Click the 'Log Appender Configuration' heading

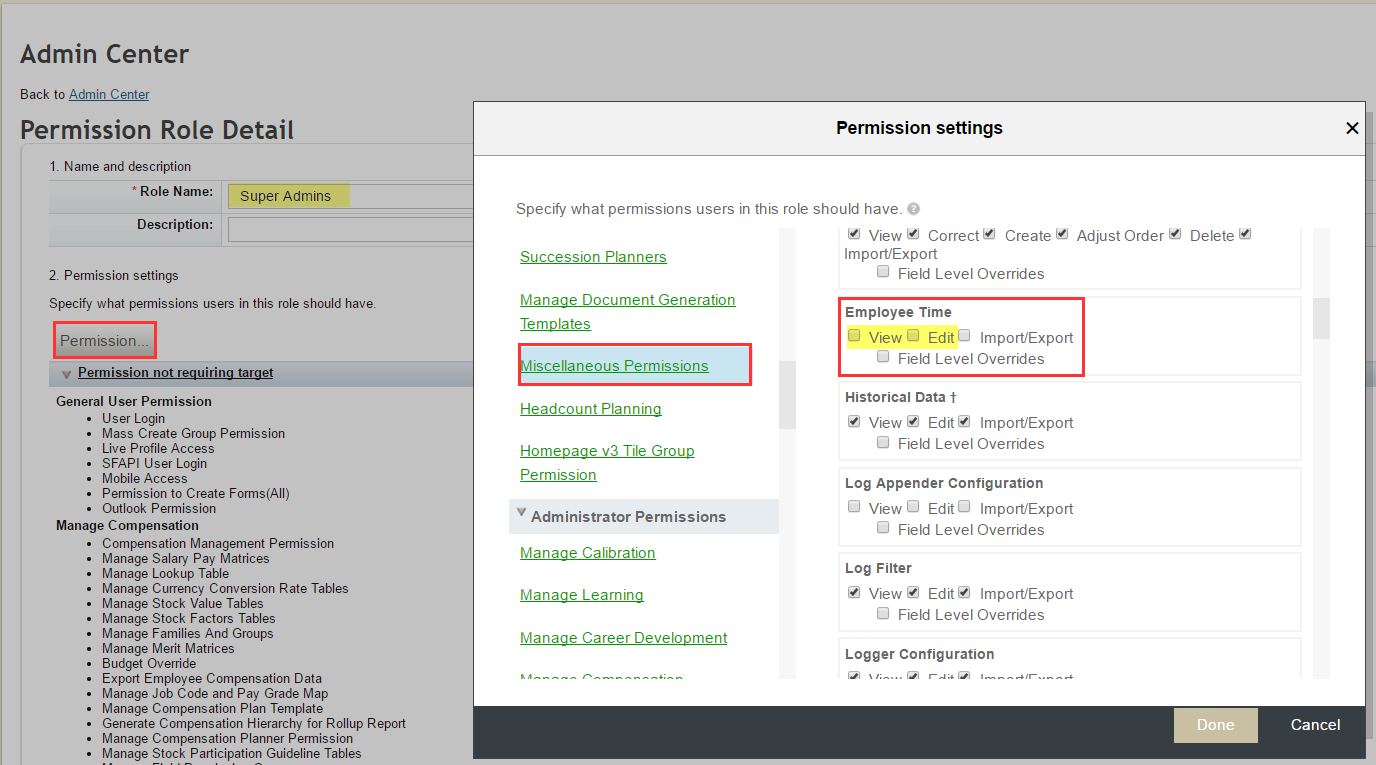click(944, 483)
